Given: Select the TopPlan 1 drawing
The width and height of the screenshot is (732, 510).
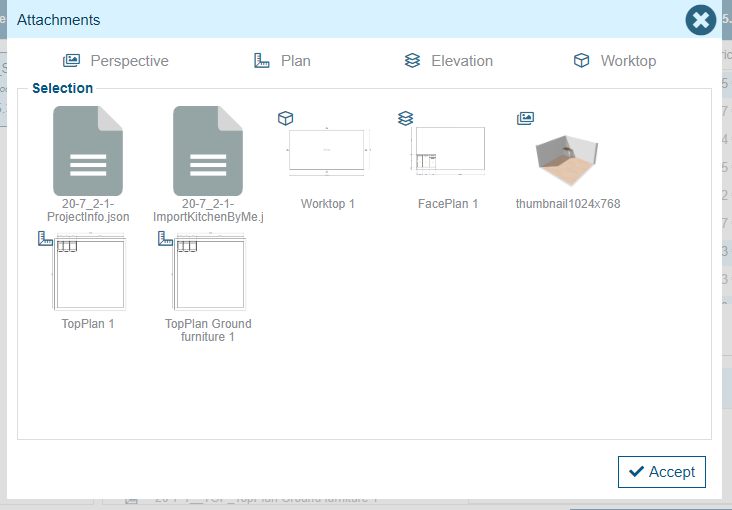Looking at the screenshot, I should 89,273.
